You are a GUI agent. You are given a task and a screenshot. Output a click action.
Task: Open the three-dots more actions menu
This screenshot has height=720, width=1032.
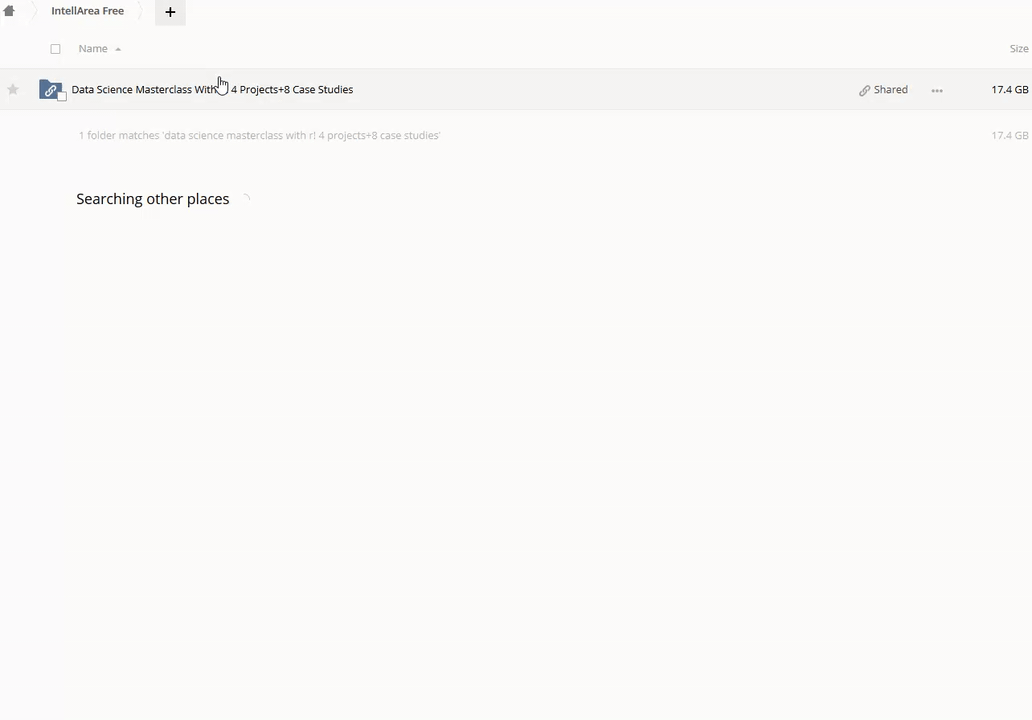[x=937, y=90]
